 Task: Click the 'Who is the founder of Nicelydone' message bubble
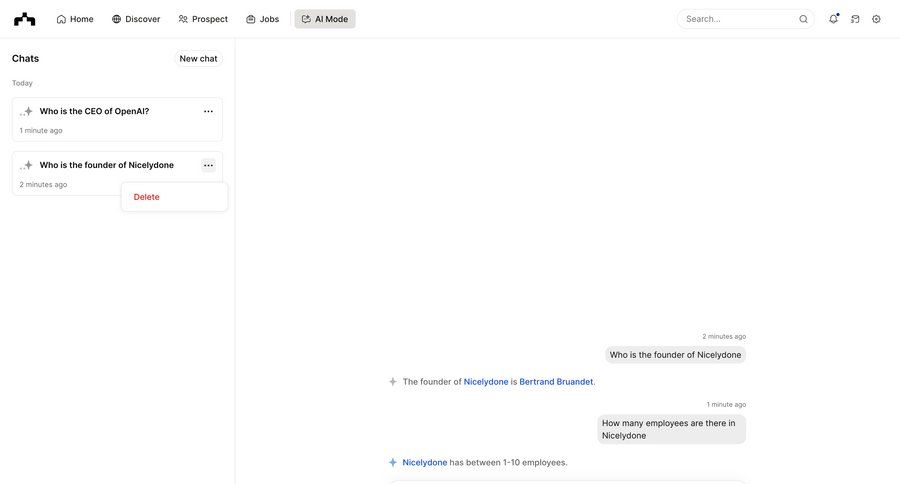[x=675, y=355]
